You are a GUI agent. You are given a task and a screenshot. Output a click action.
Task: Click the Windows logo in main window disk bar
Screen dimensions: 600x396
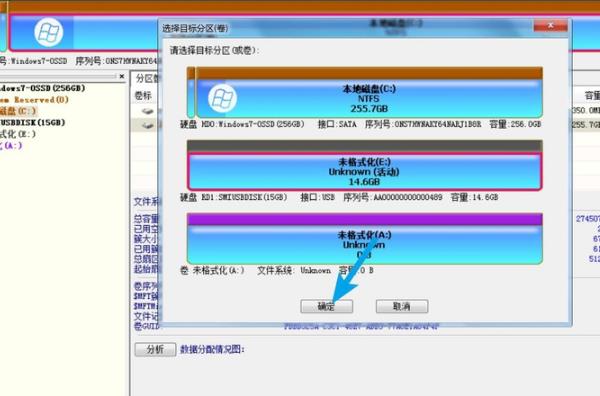(49, 32)
